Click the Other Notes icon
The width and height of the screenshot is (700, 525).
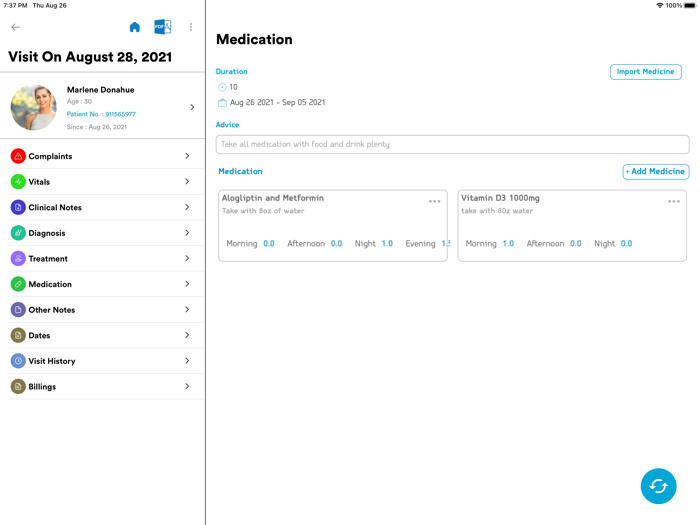(x=18, y=310)
